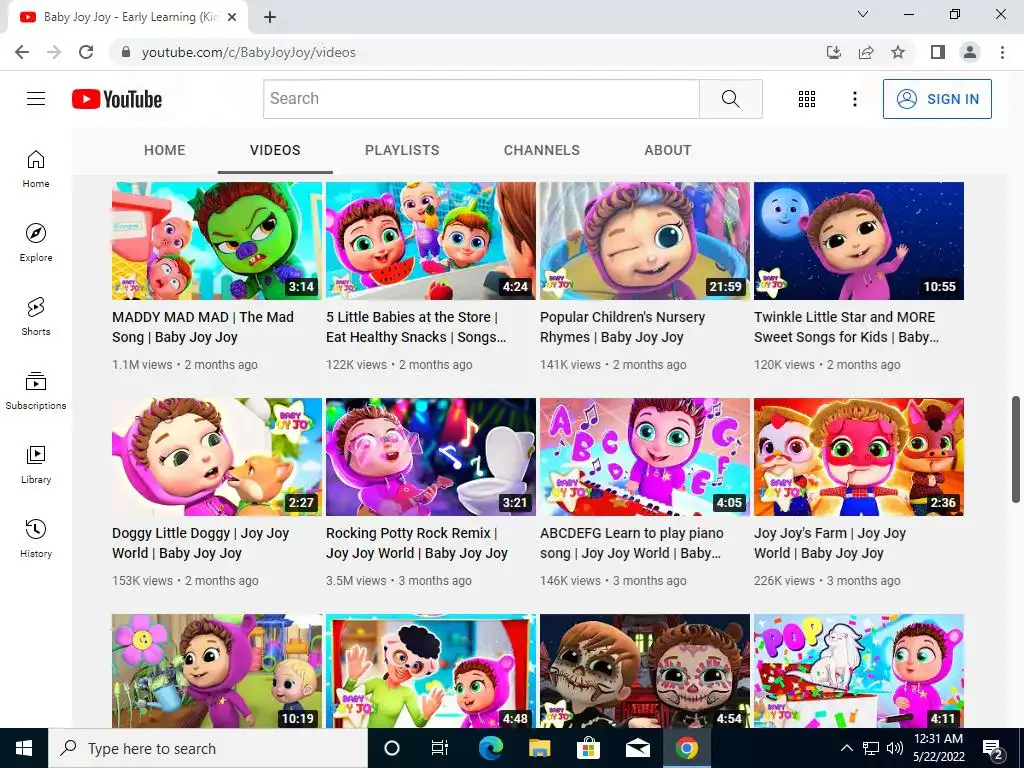This screenshot has height=768, width=1024.
Task: Play the 2:36 Joy Joy's Farm thumbnail
Action: point(859,457)
